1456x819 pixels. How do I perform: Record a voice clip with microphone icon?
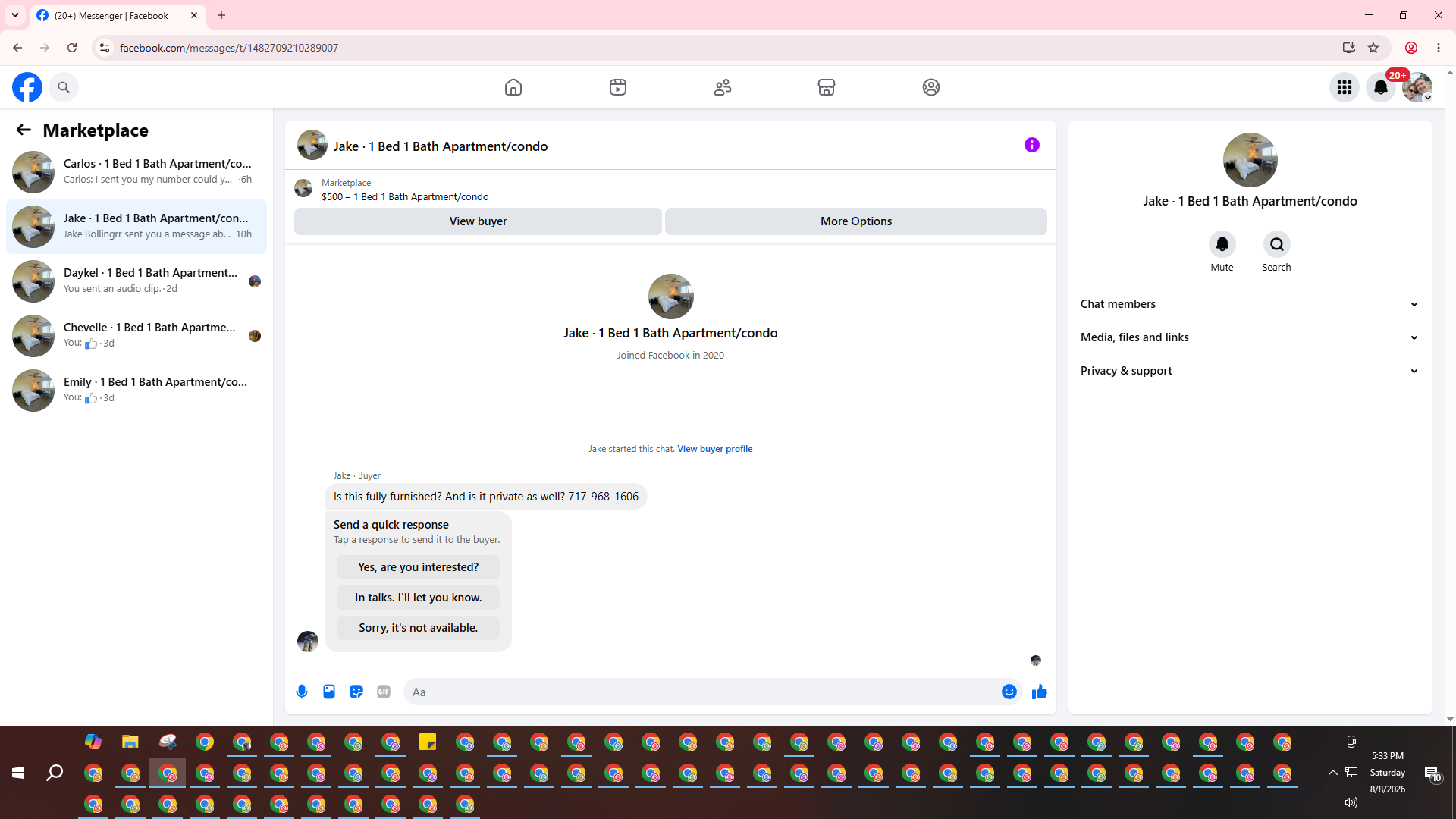[302, 692]
